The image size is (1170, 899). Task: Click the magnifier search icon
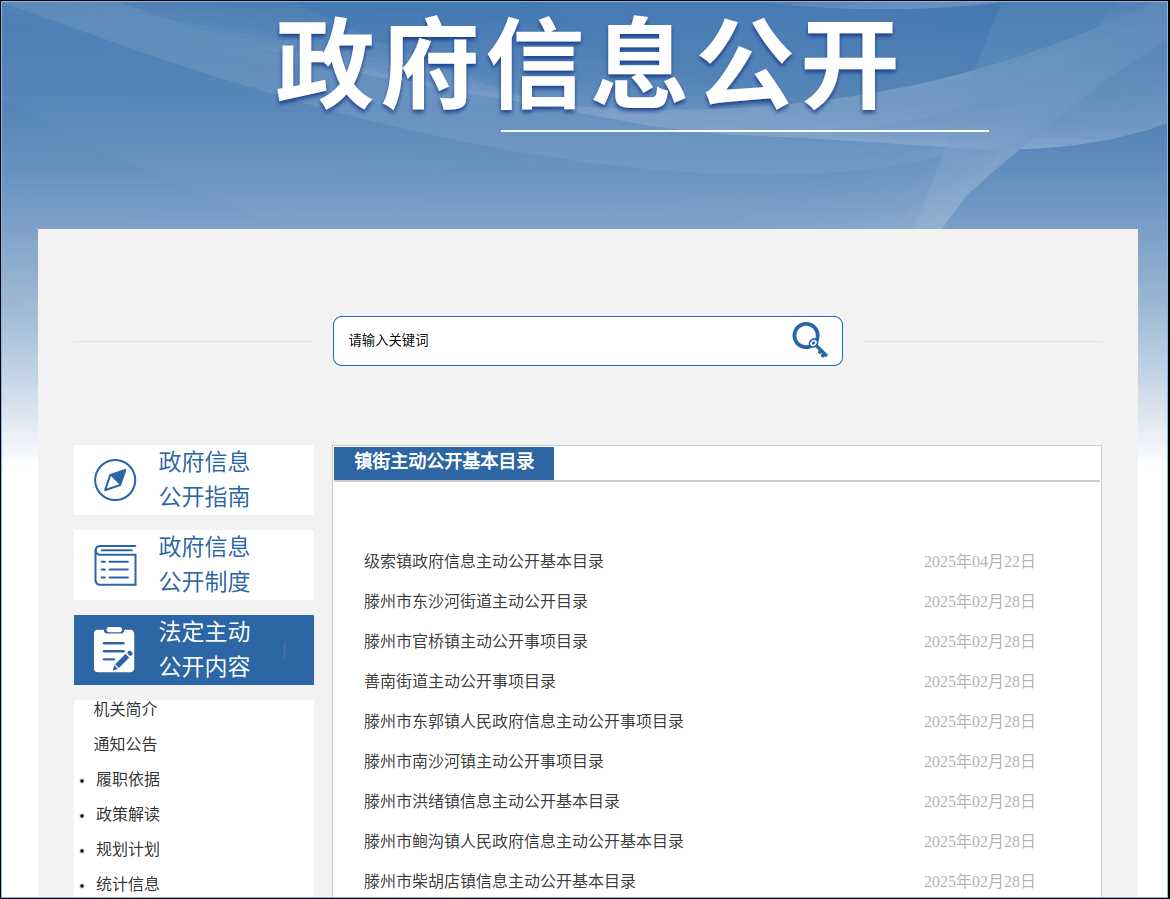click(x=809, y=340)
